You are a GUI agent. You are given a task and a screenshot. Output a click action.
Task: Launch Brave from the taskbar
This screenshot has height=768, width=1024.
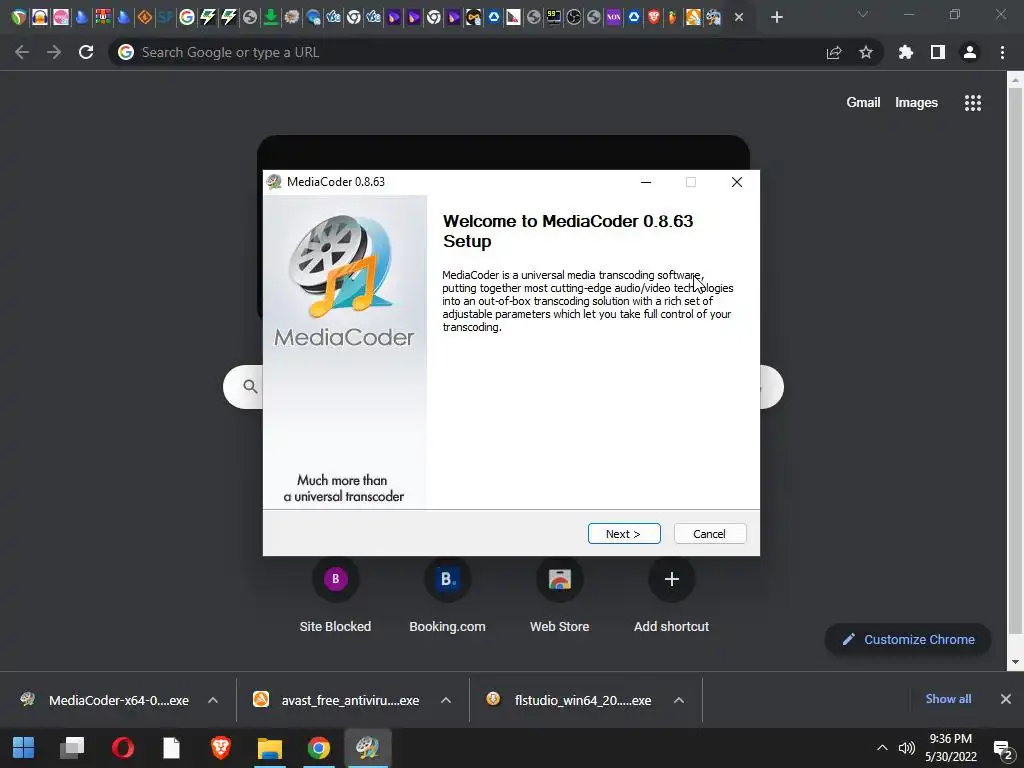220,748
